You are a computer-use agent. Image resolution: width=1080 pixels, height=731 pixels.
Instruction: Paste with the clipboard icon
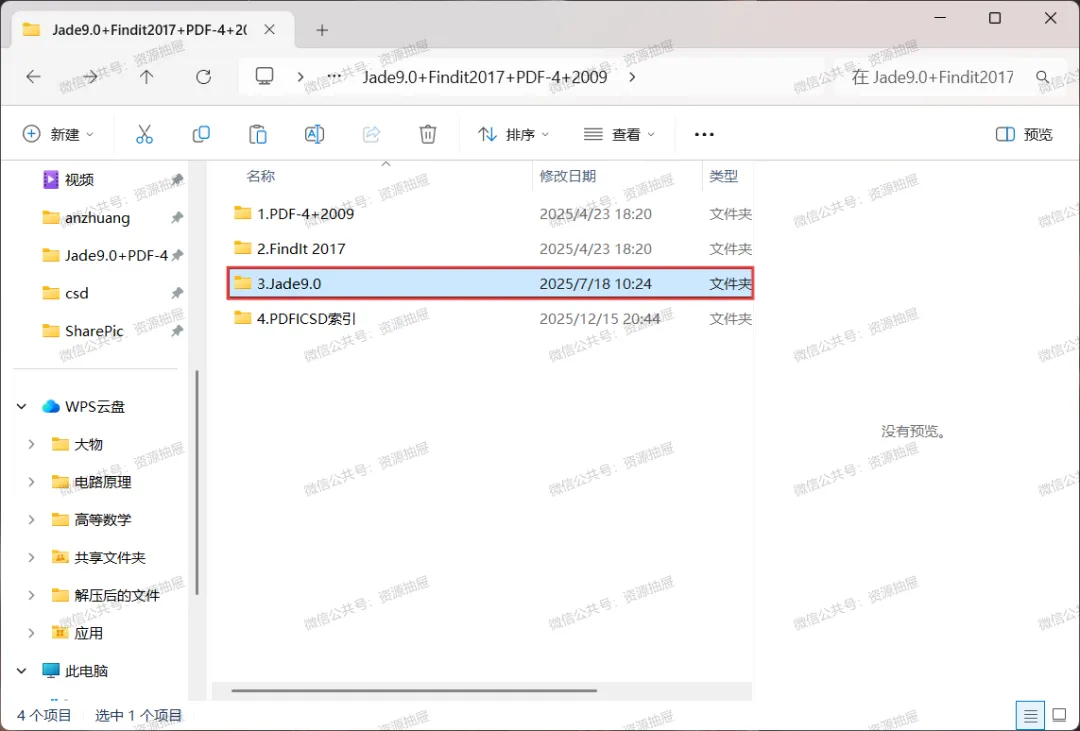258,134
